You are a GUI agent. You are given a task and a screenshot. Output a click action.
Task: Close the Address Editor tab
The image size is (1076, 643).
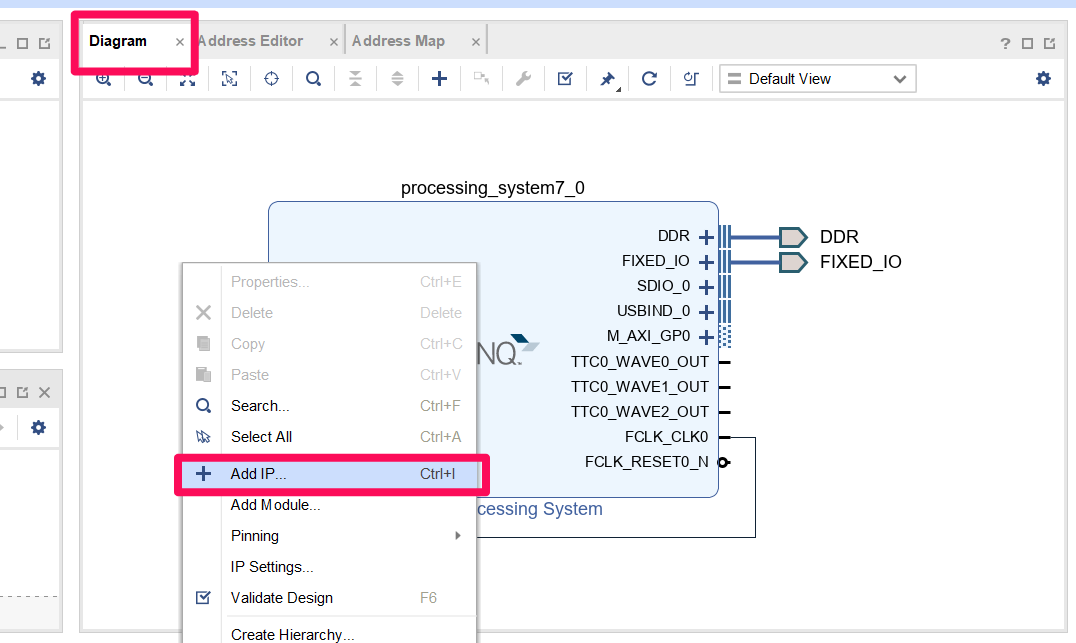point(334,42)
